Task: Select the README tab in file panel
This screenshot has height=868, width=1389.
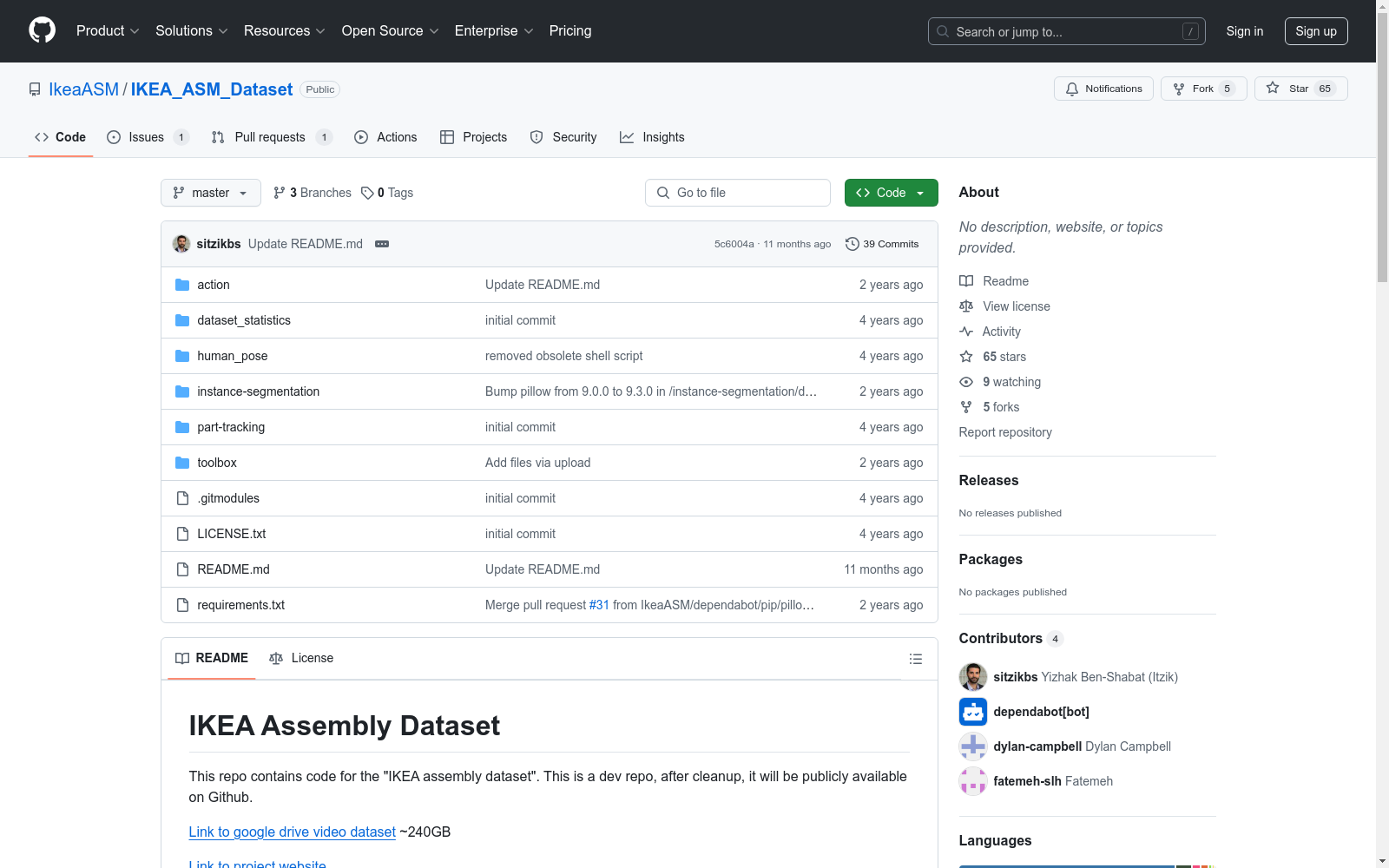Action: [x=212, y=658]
